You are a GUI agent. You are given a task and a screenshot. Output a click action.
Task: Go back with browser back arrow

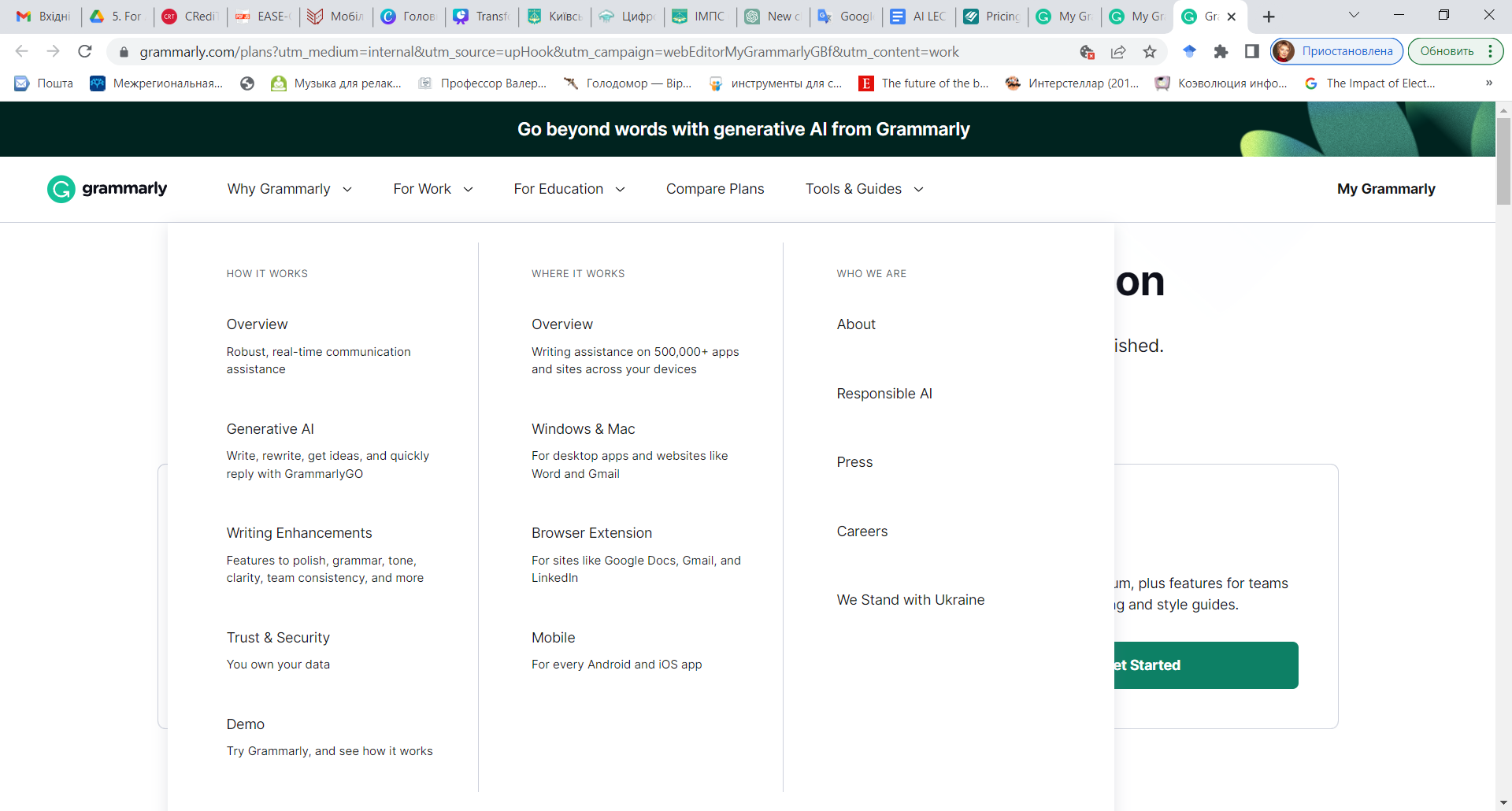[21, 52]
